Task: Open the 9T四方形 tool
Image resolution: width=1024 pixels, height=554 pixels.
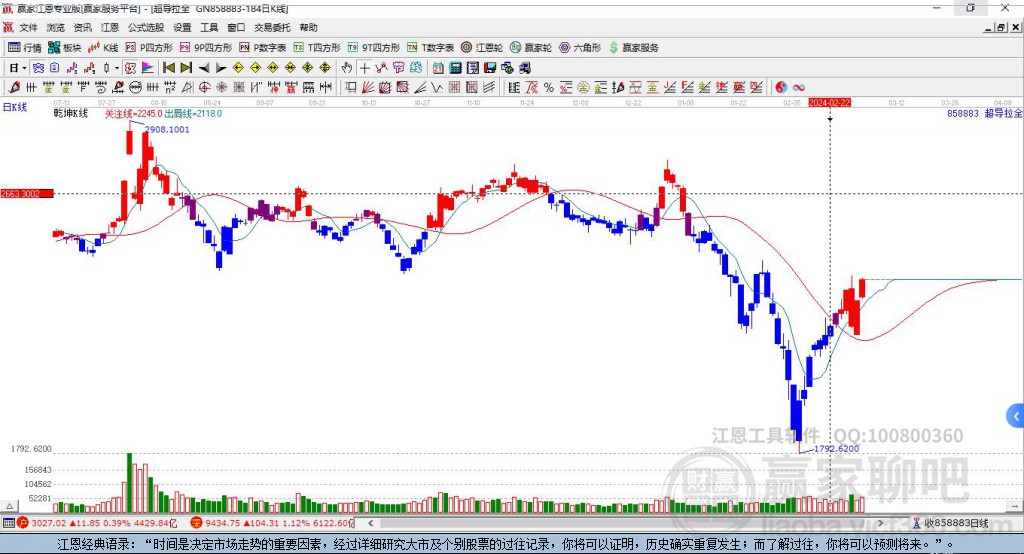Action: coord(374,48)
